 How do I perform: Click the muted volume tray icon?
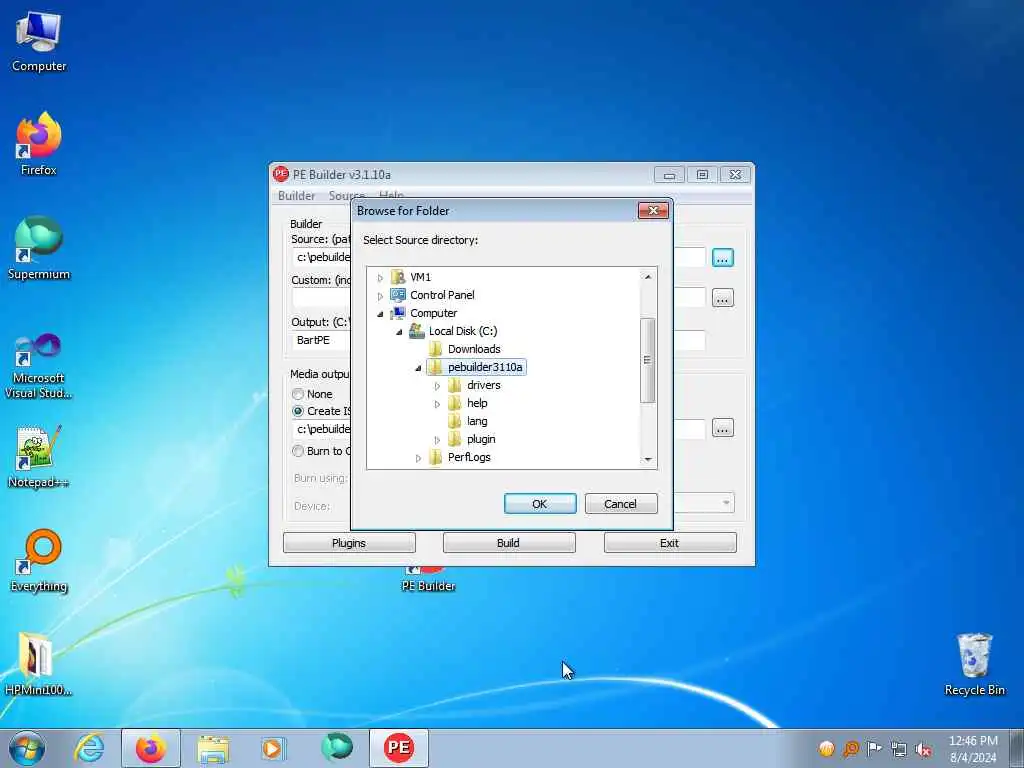(923, 749)
